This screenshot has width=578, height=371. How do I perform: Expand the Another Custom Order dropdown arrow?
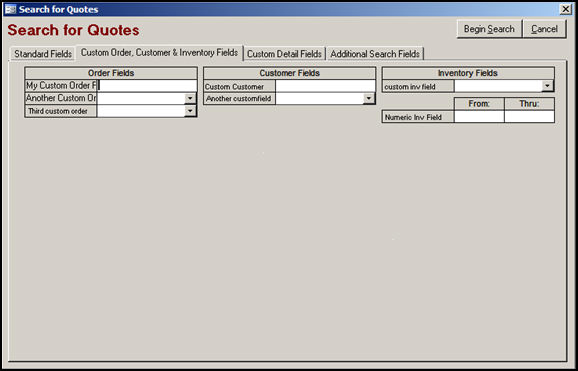[190, 98]
